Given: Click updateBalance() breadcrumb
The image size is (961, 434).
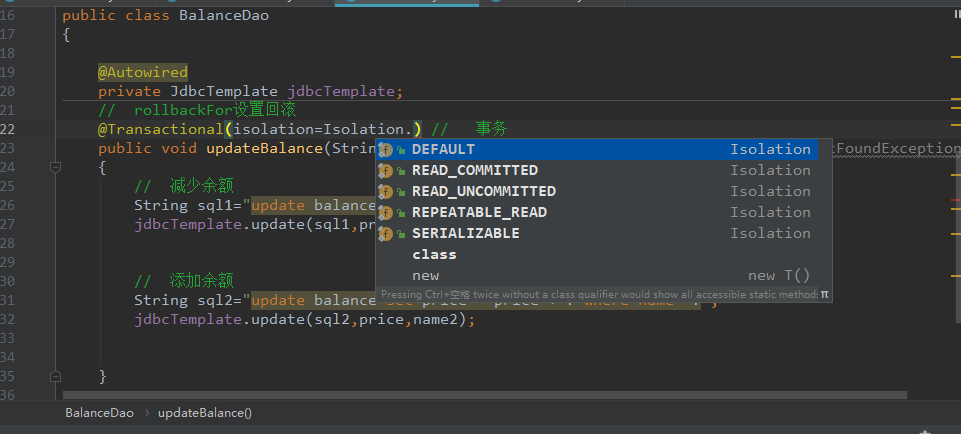Looking at the screenshot, I should pos(205,413).
